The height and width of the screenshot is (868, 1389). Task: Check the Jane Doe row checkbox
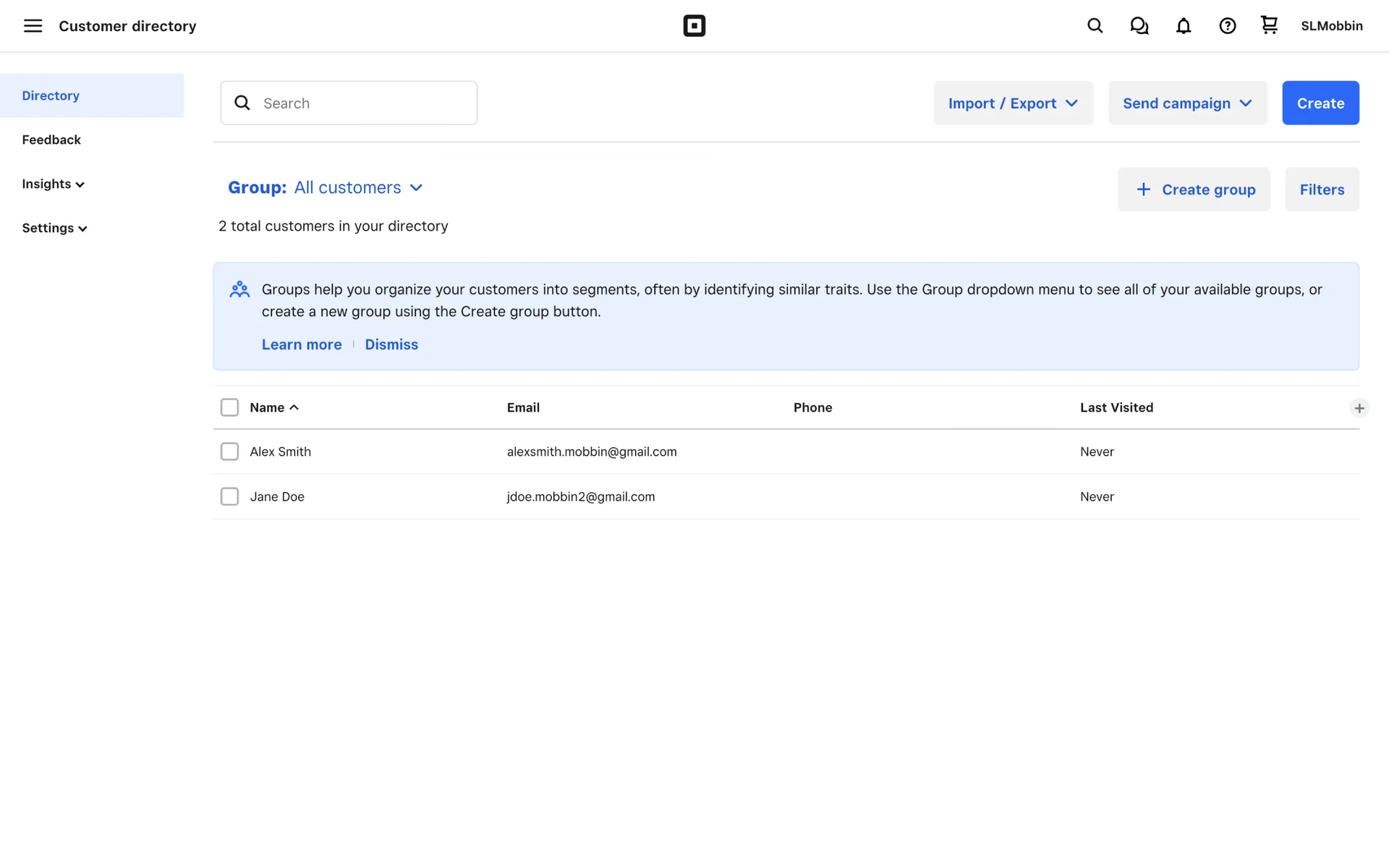click(229, 496)
